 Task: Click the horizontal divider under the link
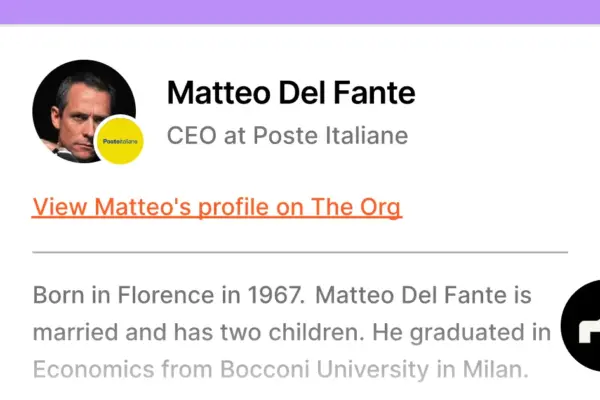pos(300,252)
